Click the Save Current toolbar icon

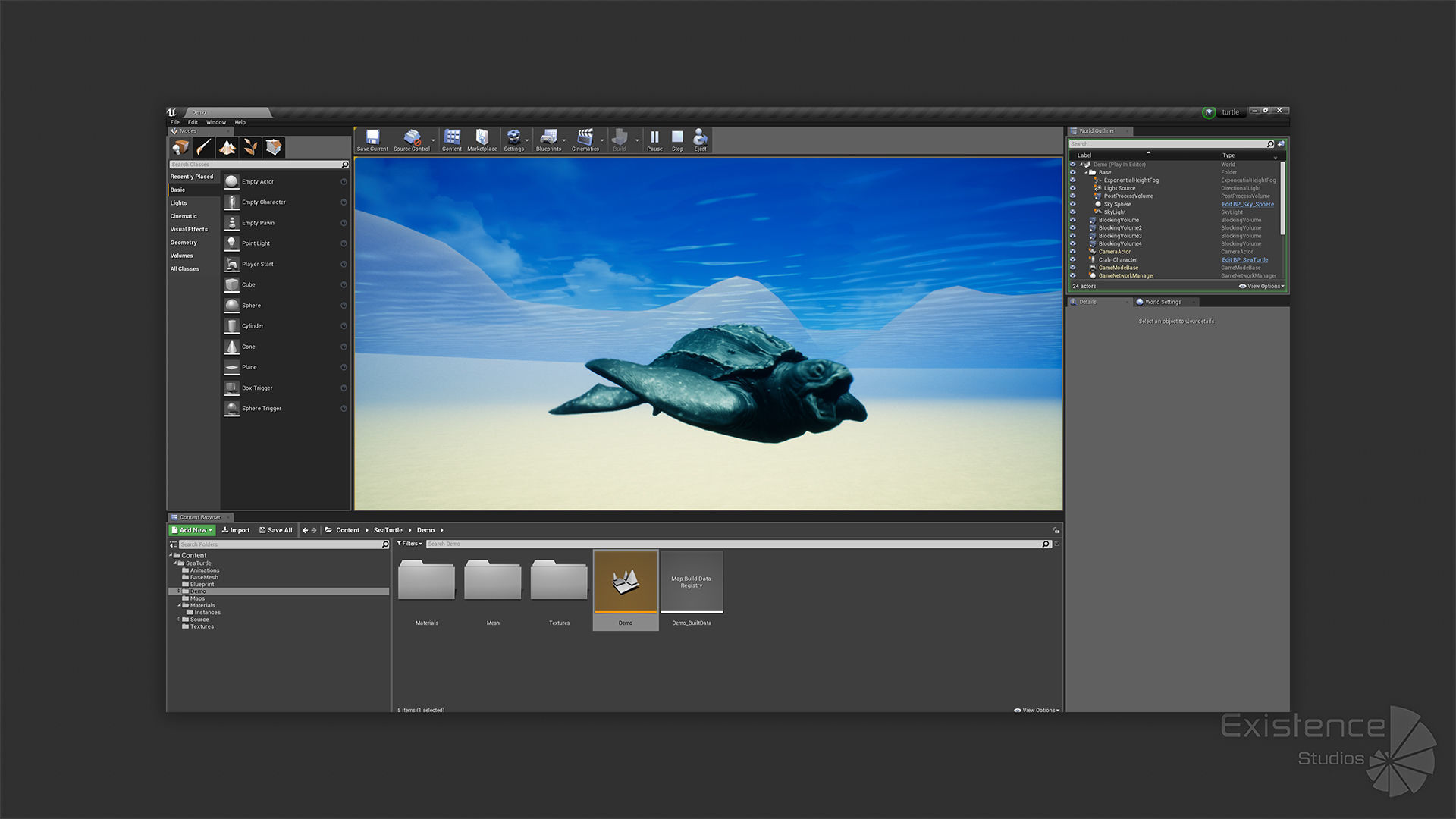372,139
